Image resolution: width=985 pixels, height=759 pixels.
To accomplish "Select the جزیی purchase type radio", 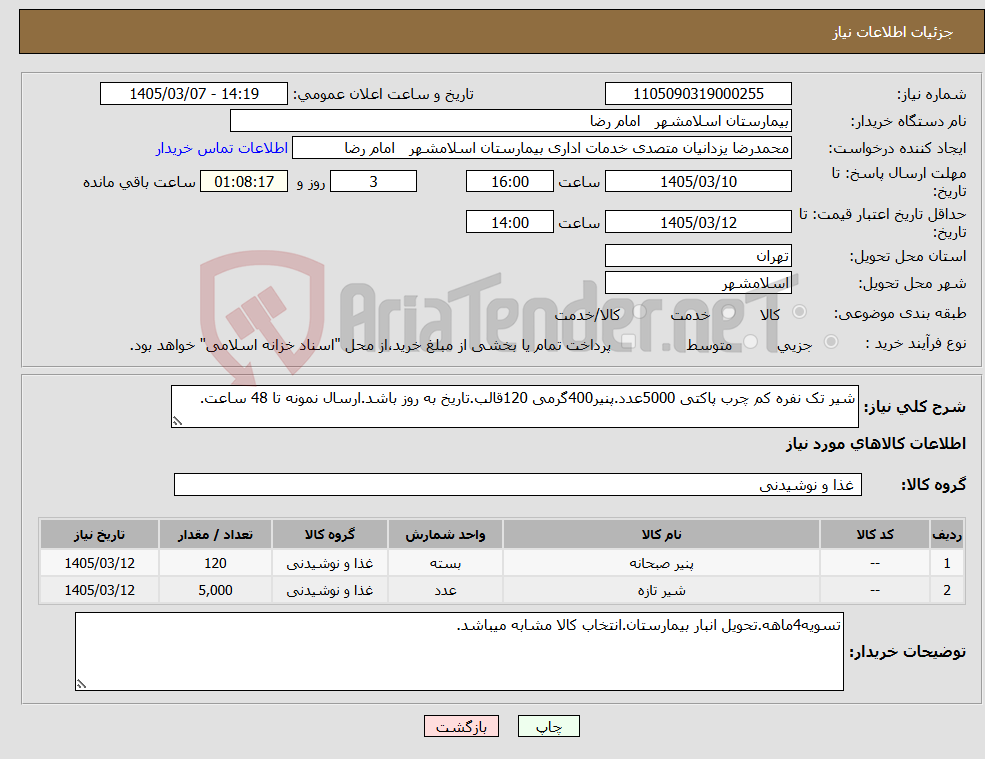I will click(830, 342).
